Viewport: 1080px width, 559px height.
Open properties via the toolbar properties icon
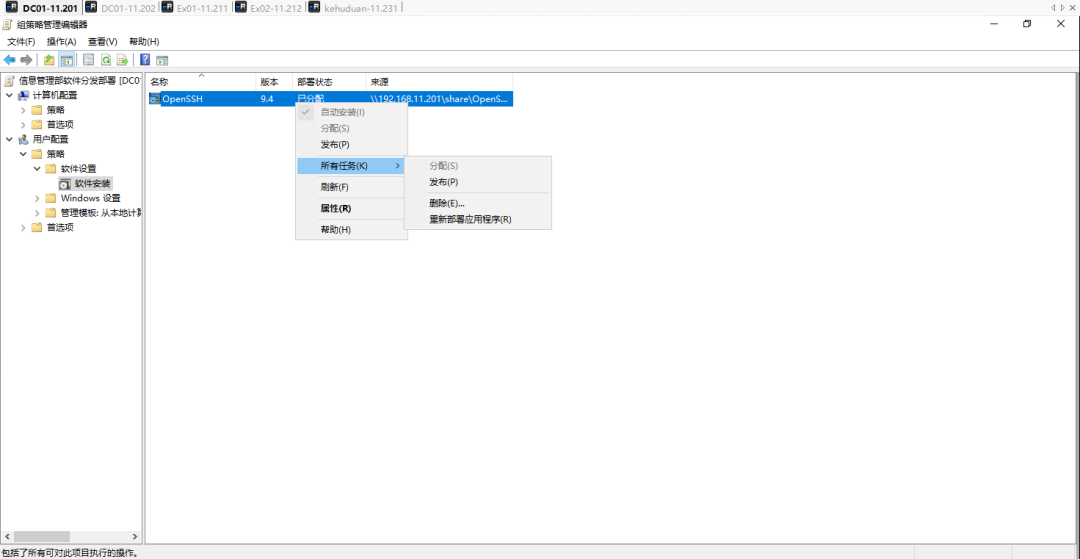click(89, 60)
